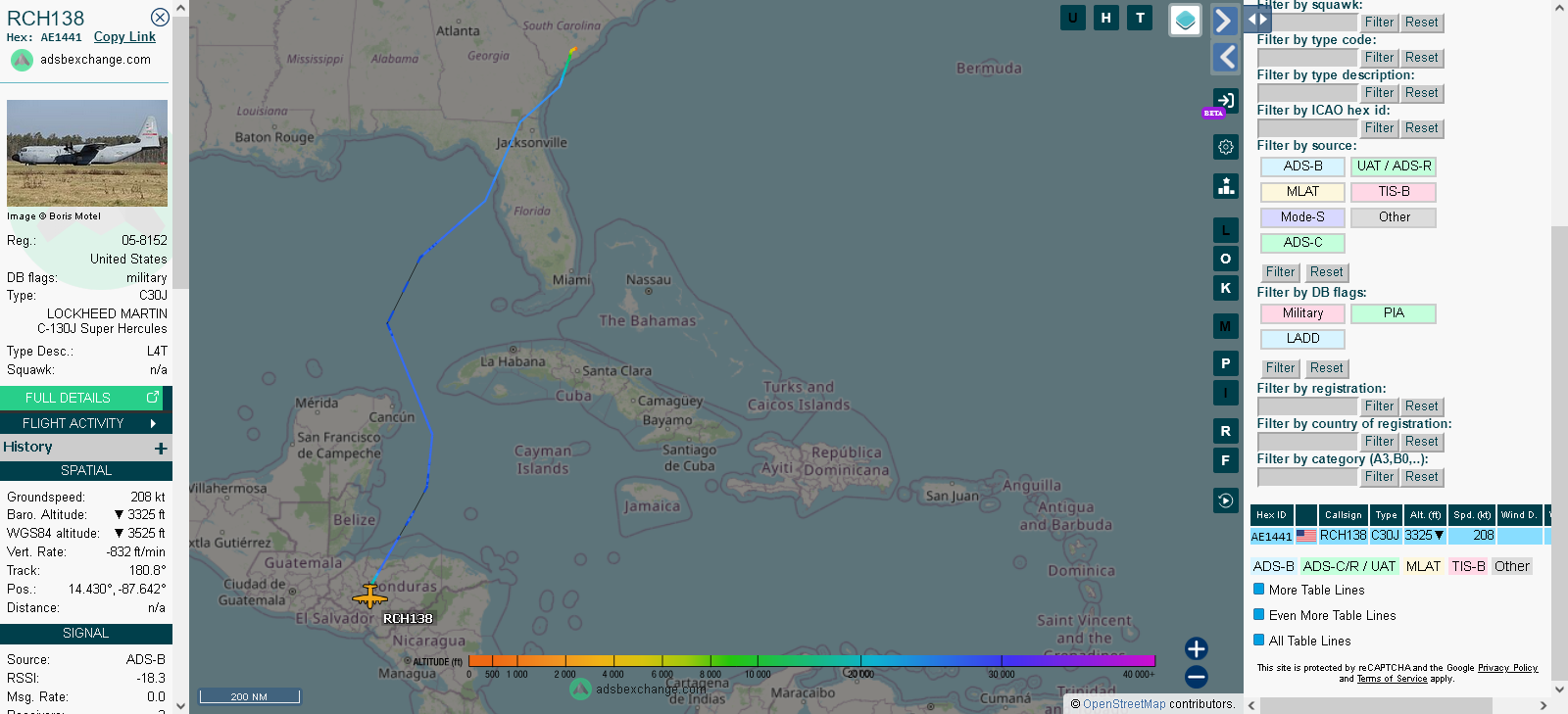Click the external-link icon on Full Details
Screen dimensions: 1568x714
(x=153, y=398)
